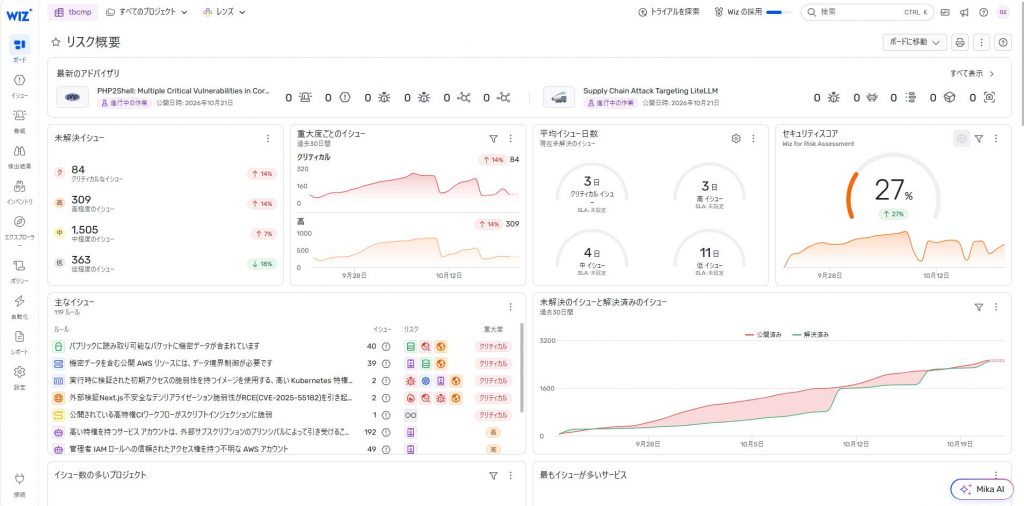The height and width of the screenshot is (506, 1024).
Task: Open rule 公開されている高特権CIワークフロー row
Action: 284,415
